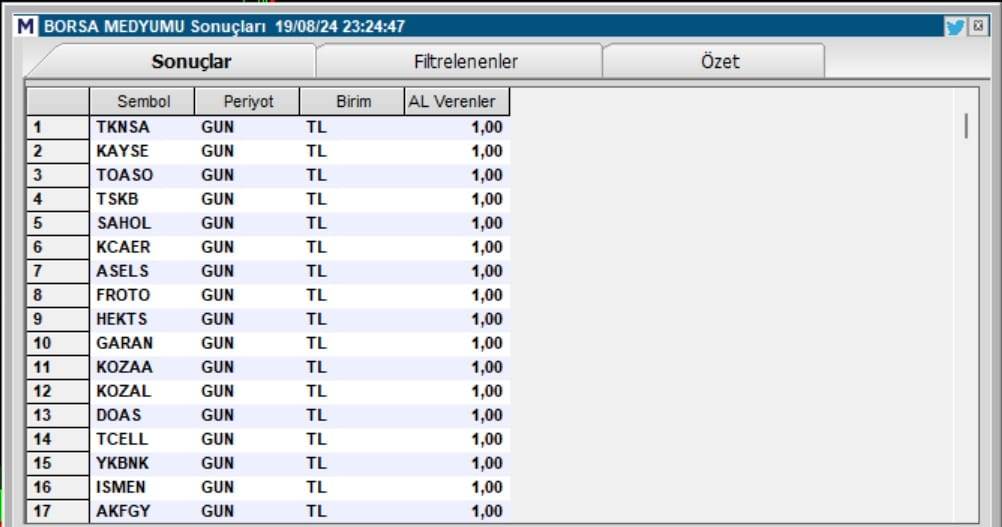
Task: Click the TL unit cell for YKBNK
Action: tap(353, 463)
